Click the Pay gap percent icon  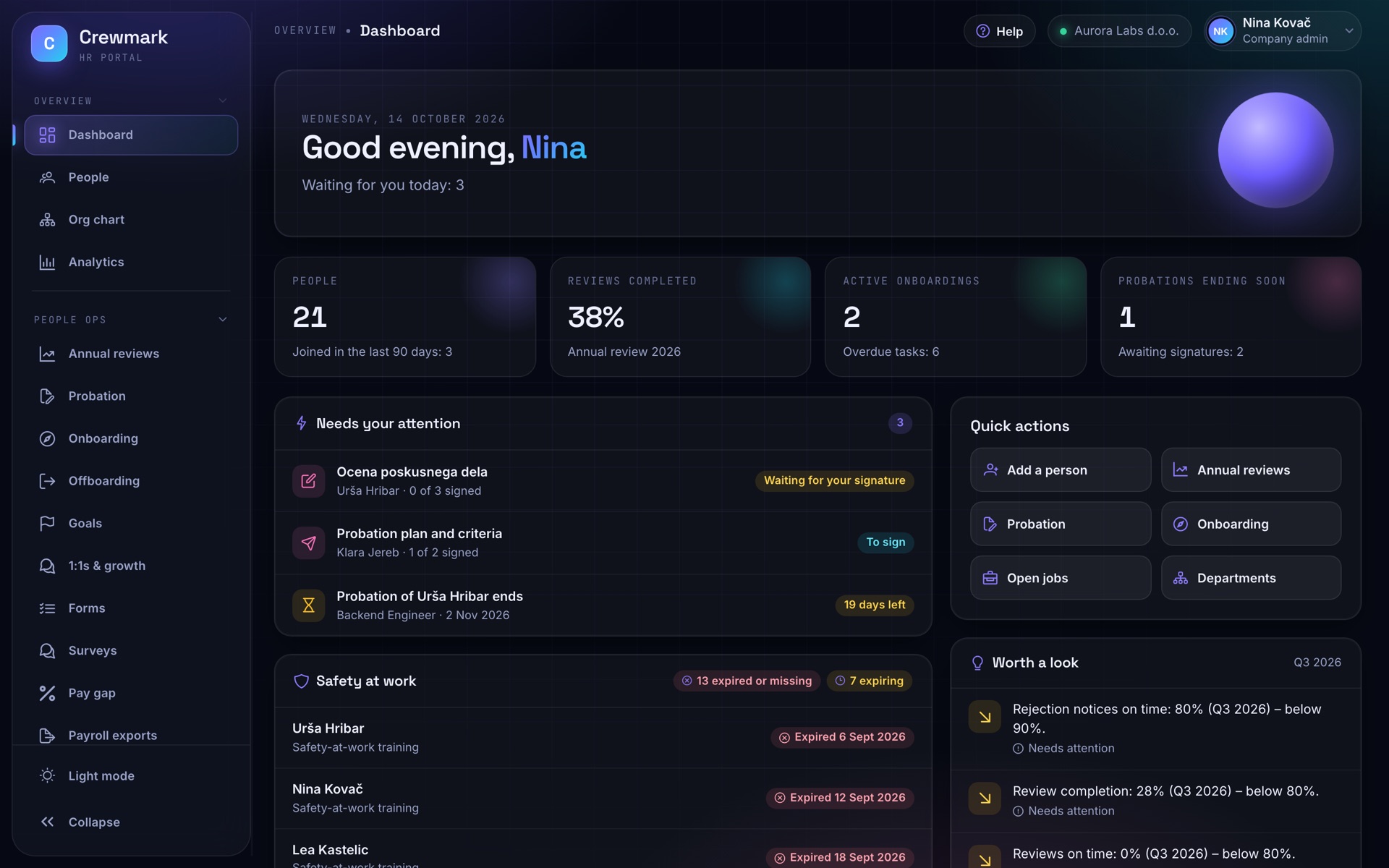pyautogui.click(x=47, y=693)
